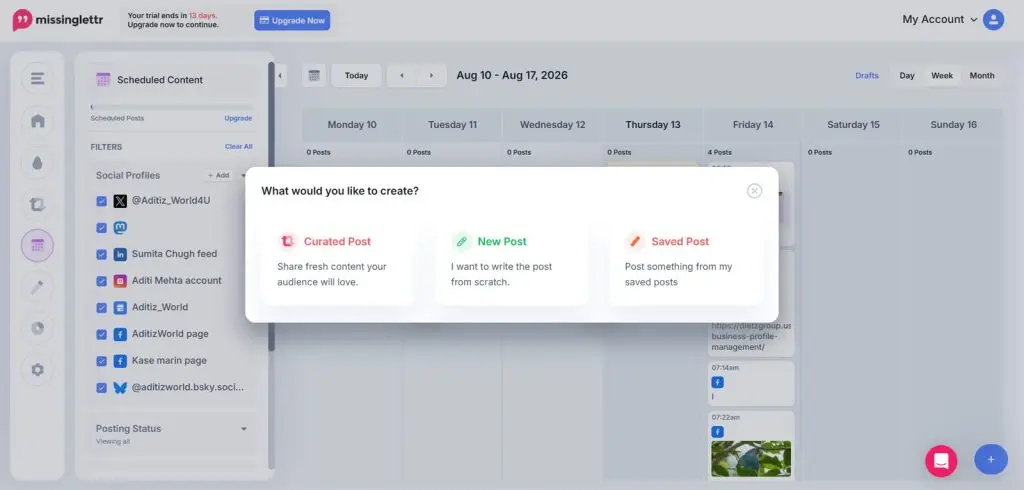The height and width of the screenshot is (490, 1024).
Task: Open the Analytics pie chart icon
Action: tap(37, 328)
